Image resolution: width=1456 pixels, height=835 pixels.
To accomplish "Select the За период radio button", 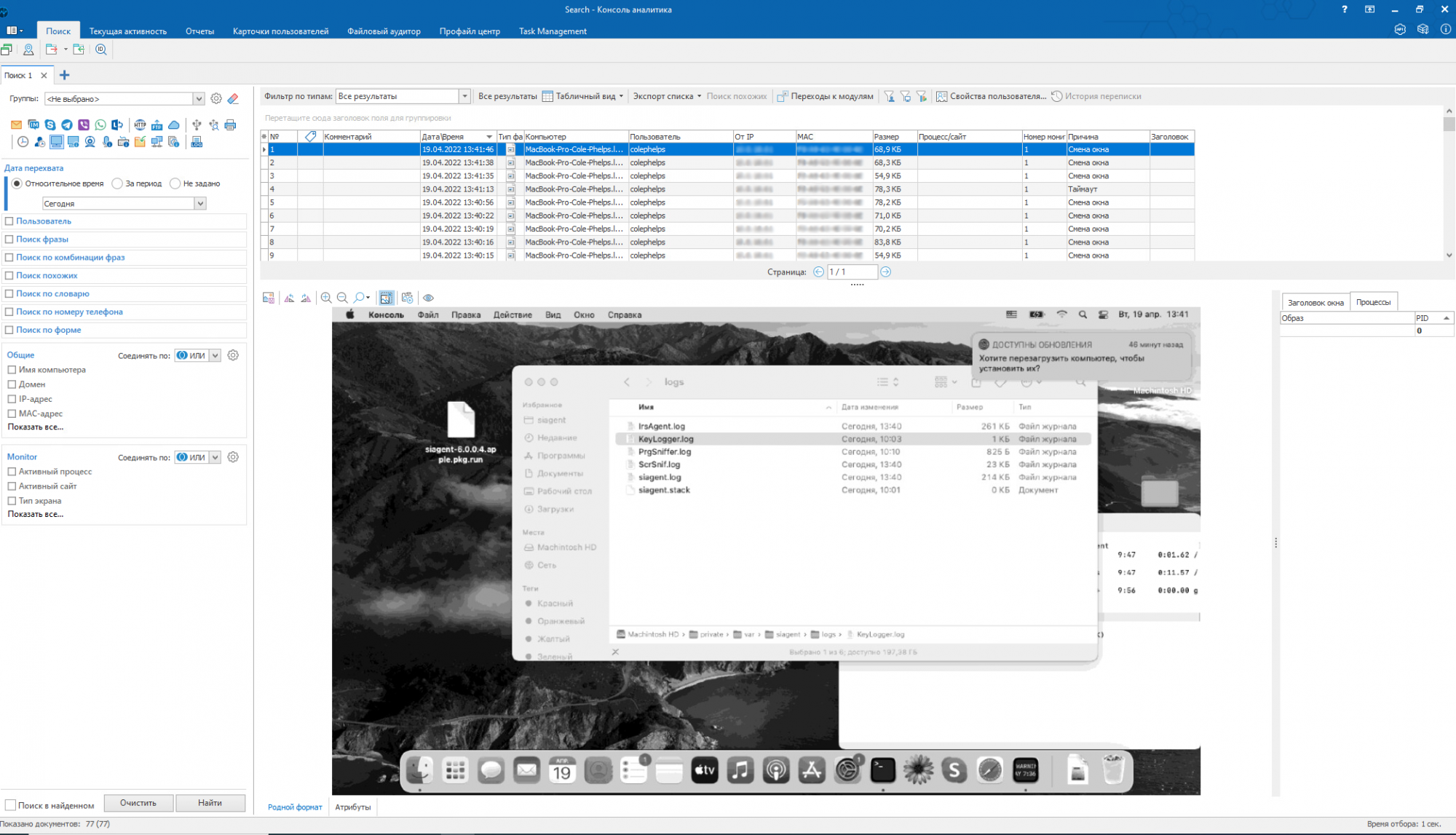I will [117, 183].
